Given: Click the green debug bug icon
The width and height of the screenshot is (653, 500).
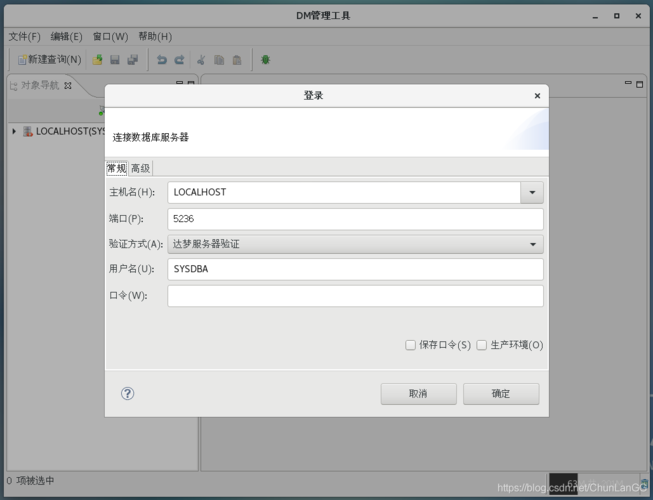Looking at the screenshot, I should coord(265,60).
